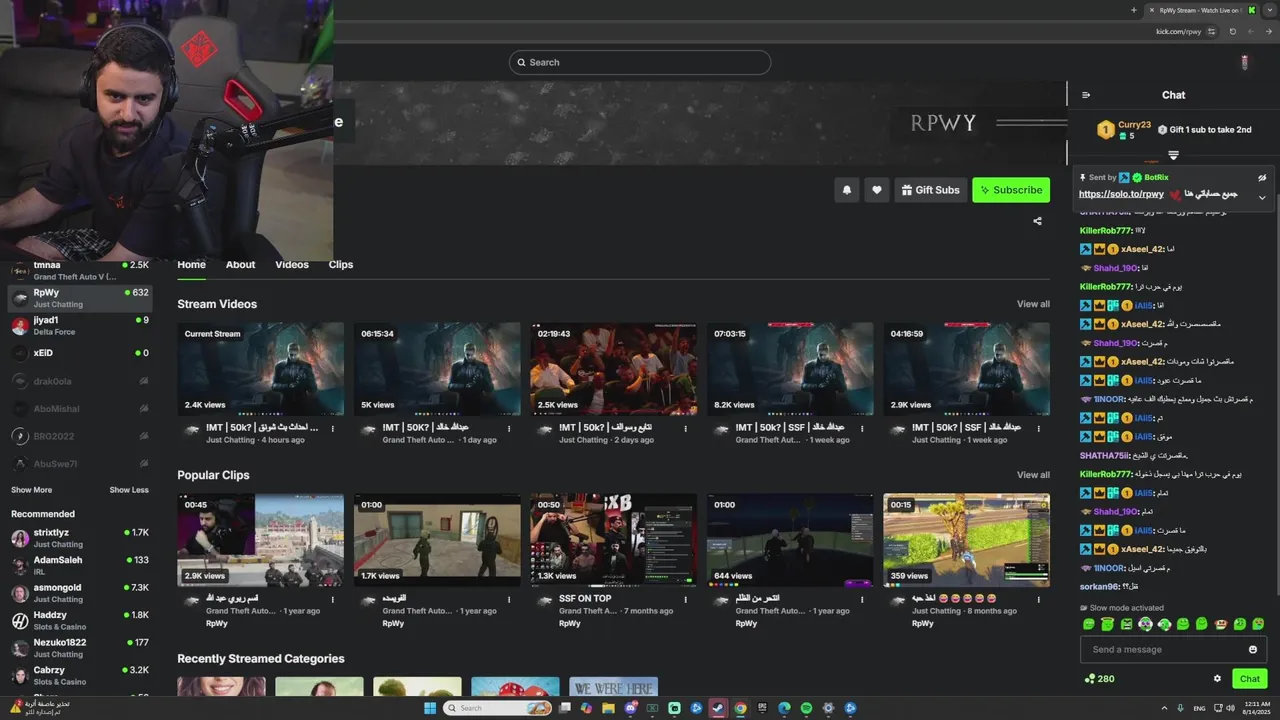Switch to the Home tab

point(191,265)
